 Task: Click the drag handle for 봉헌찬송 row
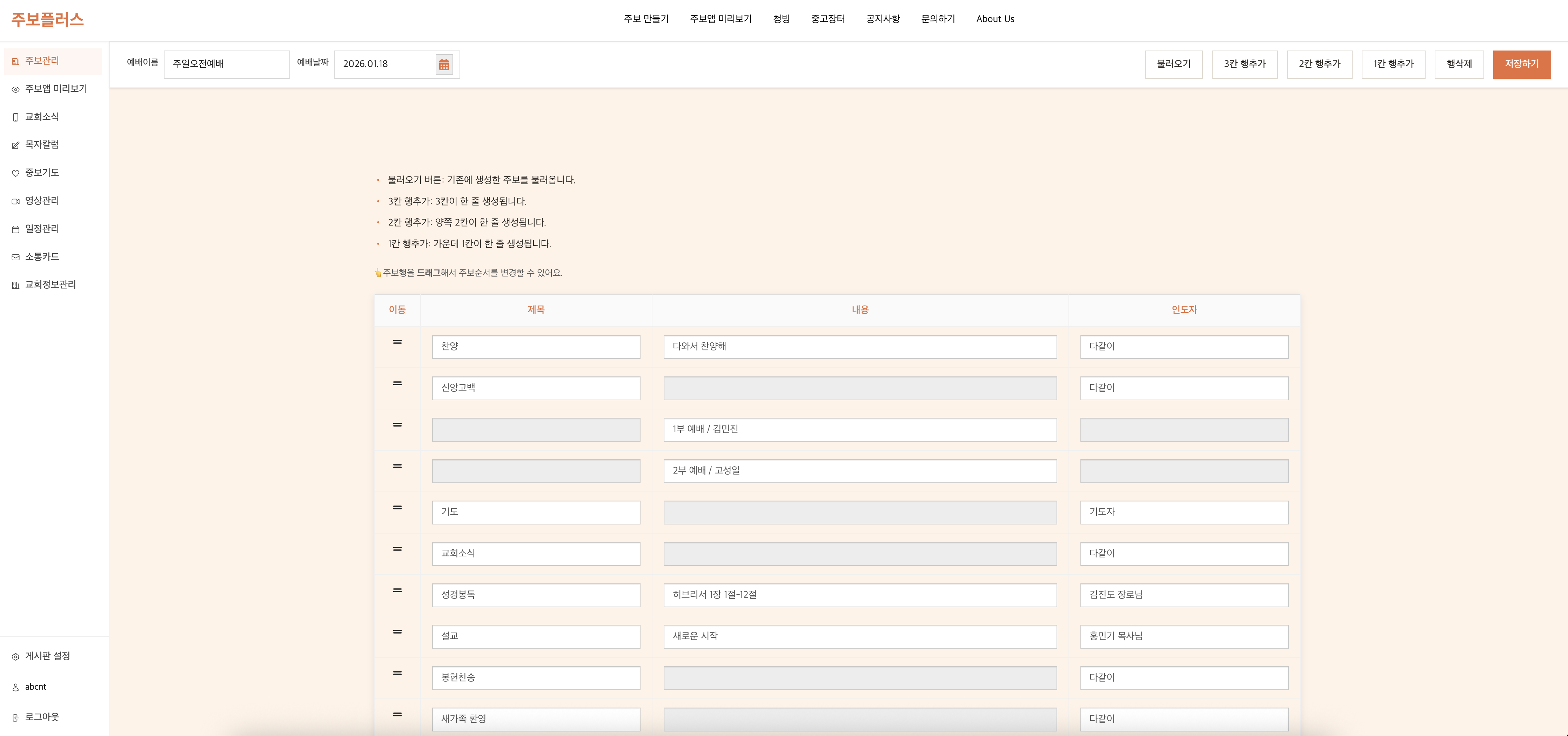(397, 673)
